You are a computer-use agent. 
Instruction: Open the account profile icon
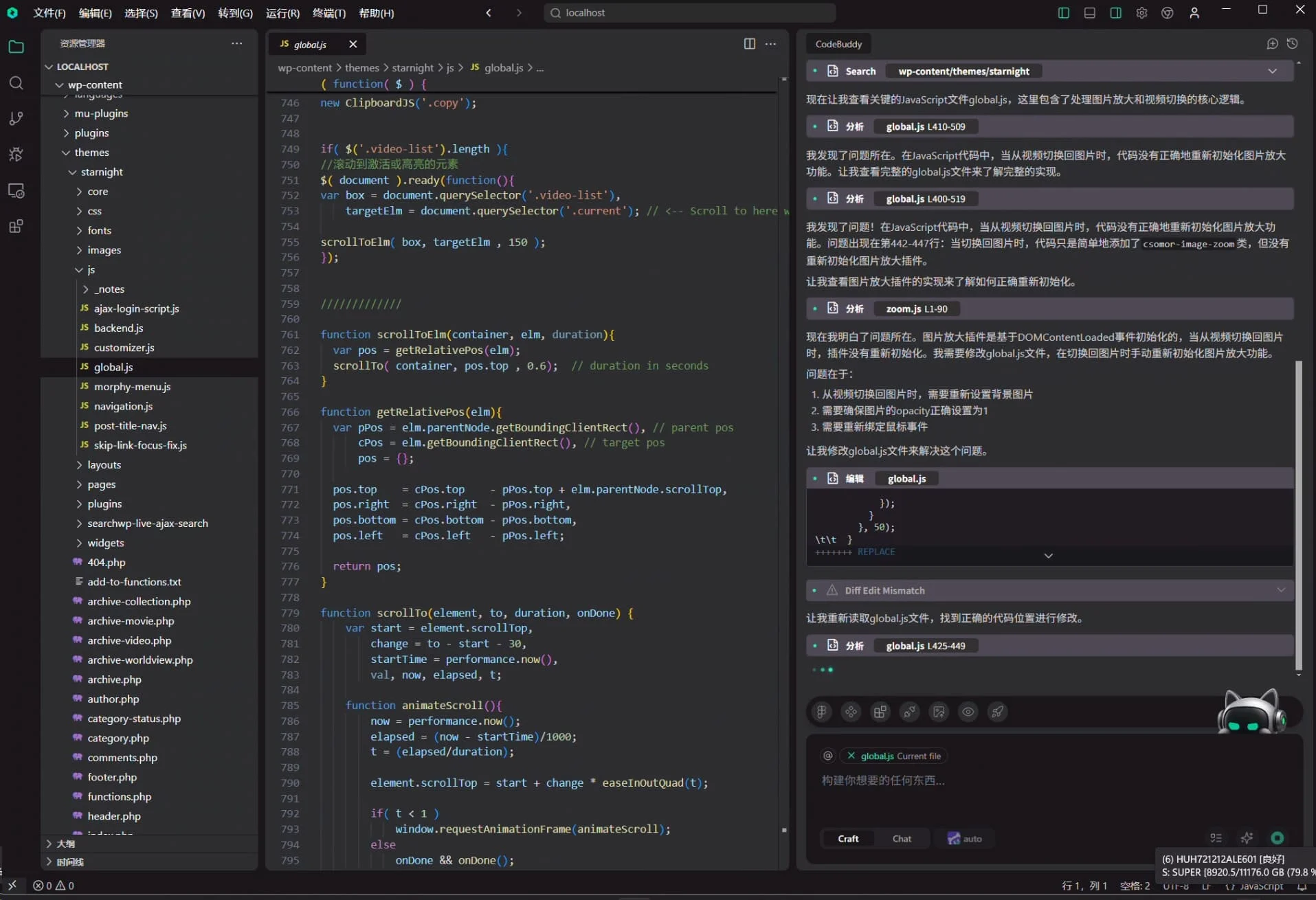coord(1194,12)
